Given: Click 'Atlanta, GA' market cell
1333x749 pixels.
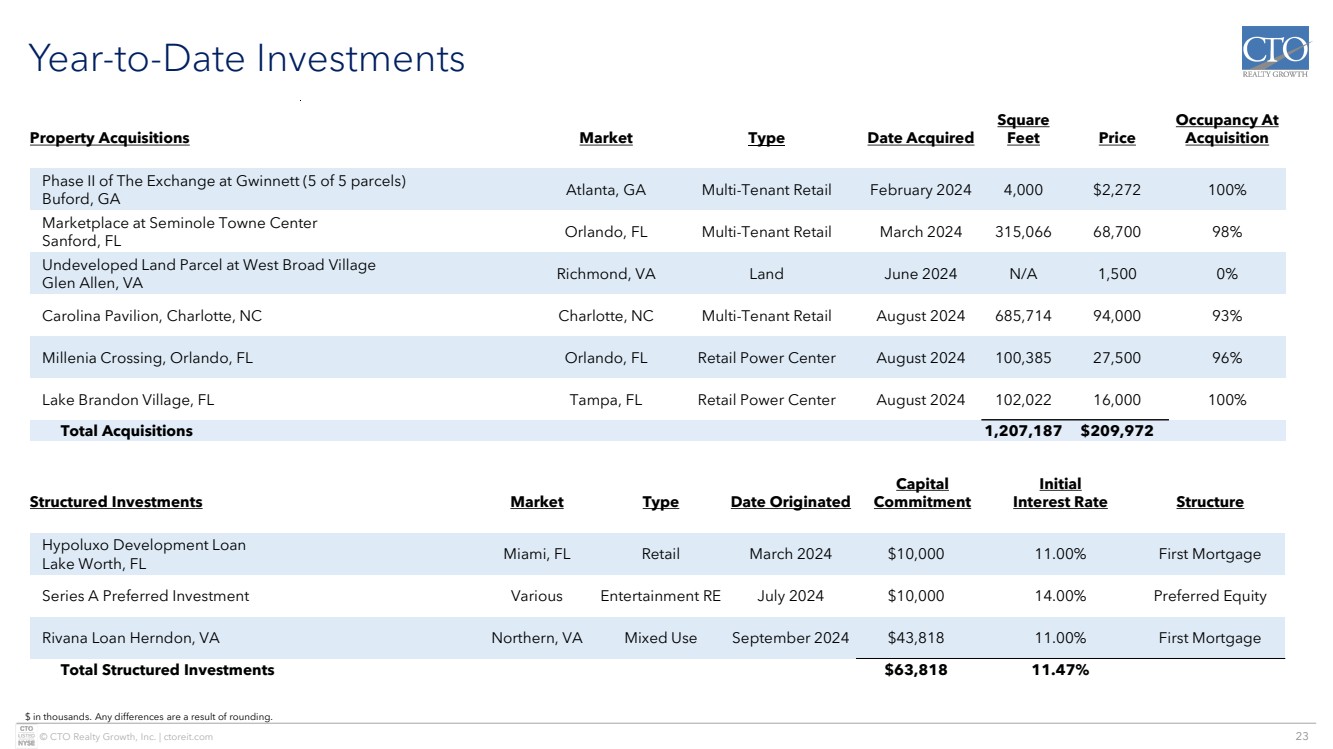Looking at the screenshot, I should pyautogui.click(x=606, y=190).
